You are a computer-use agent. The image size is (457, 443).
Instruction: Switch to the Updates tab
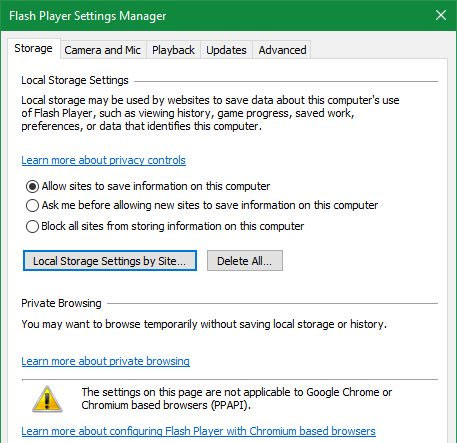(x=226, y=50)
